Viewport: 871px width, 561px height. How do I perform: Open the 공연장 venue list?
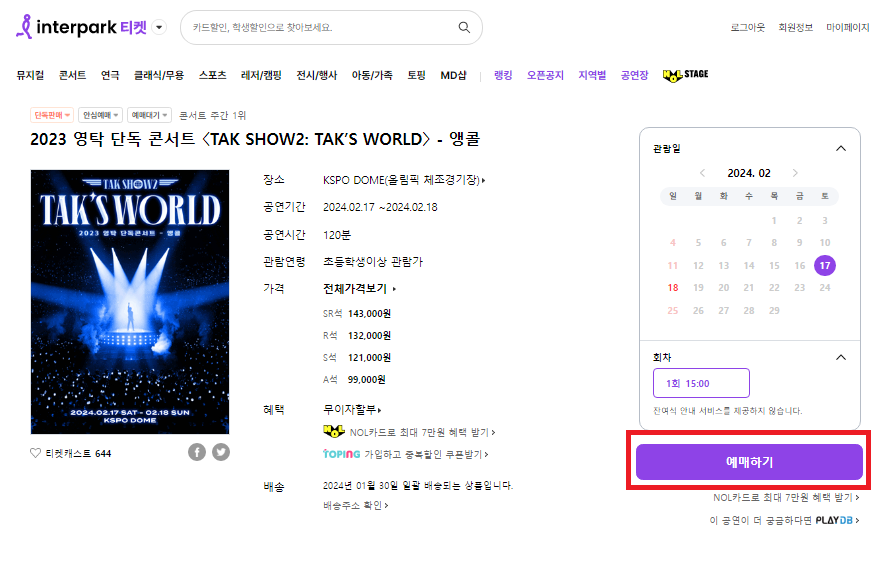point(634,75)
